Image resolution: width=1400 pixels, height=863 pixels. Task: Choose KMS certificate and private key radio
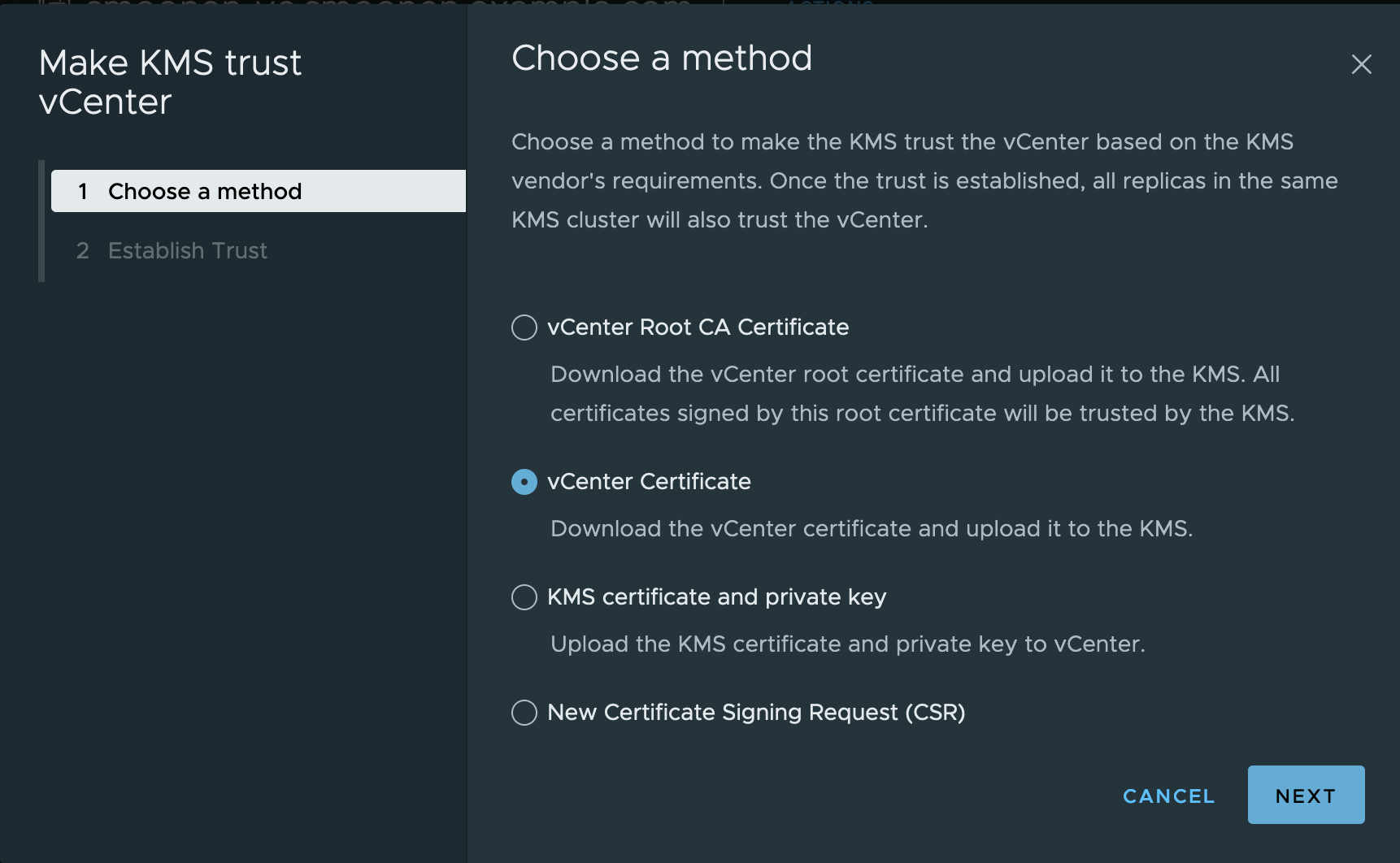point(524,597)
